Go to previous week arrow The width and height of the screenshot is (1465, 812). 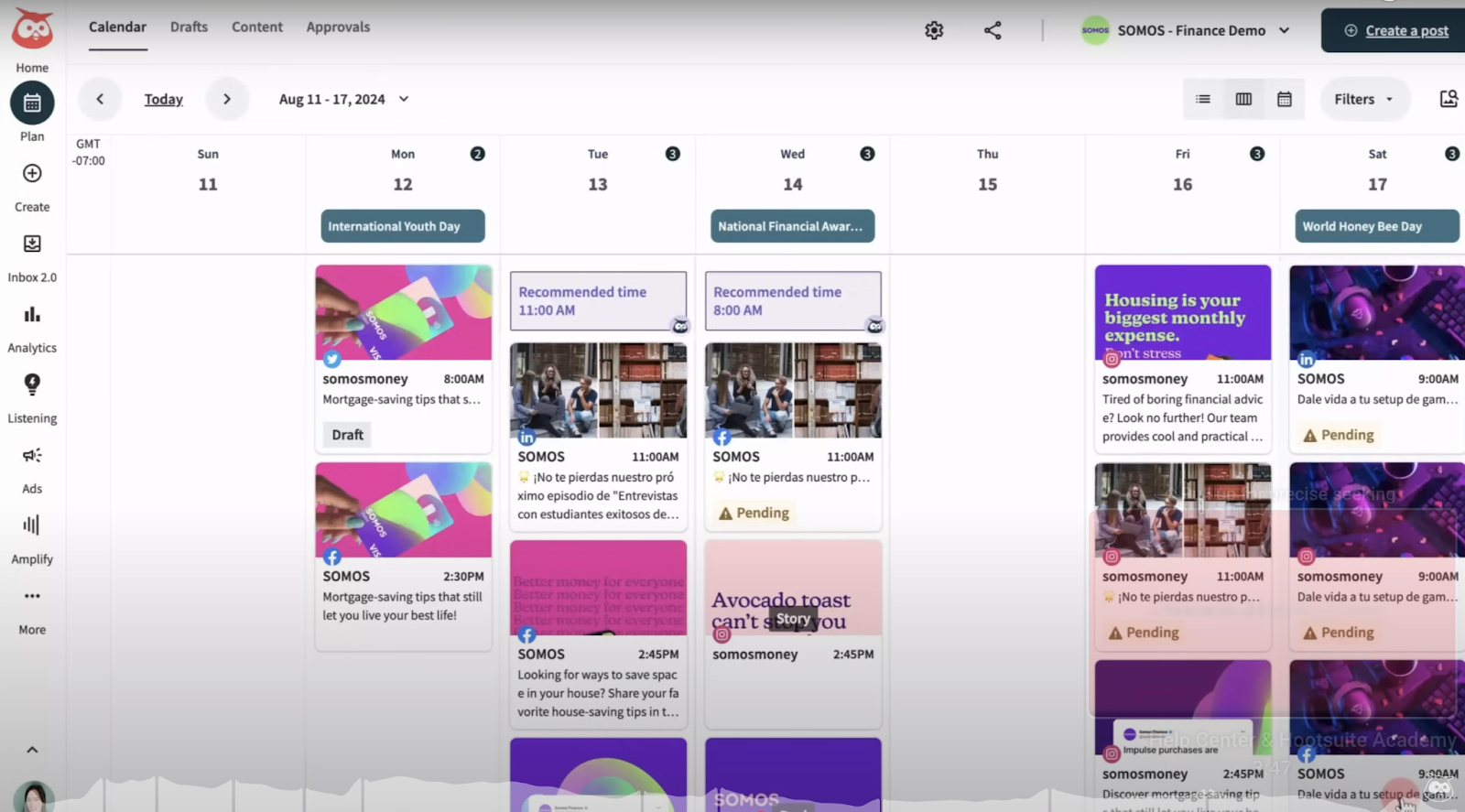click(x=100, y=99)
